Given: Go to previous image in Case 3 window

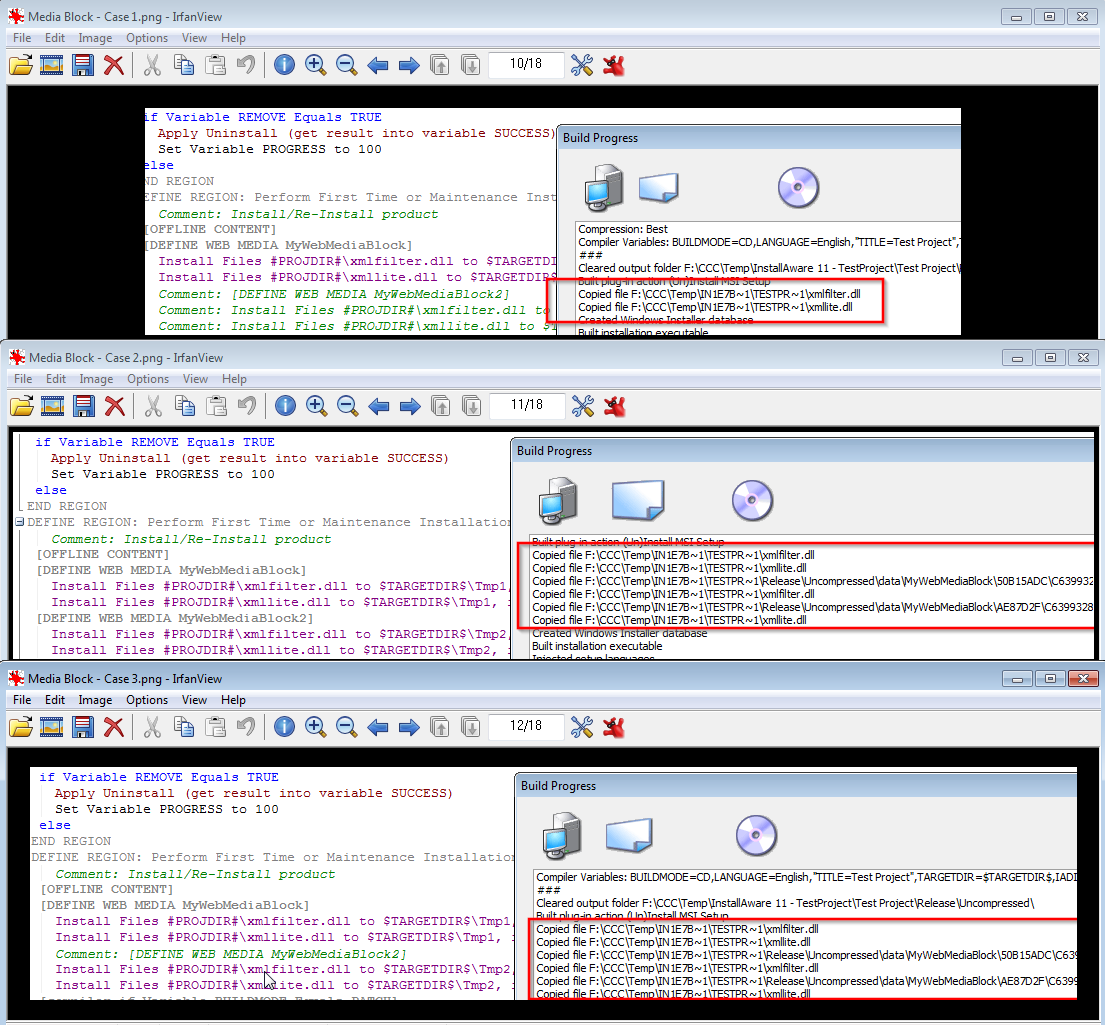Looking at the screenshot, I should point(378,728).
